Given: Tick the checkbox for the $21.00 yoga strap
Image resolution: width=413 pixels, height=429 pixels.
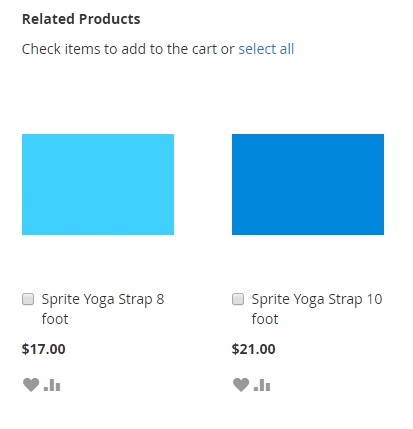Looking at the screenshot, I should 238,299.
